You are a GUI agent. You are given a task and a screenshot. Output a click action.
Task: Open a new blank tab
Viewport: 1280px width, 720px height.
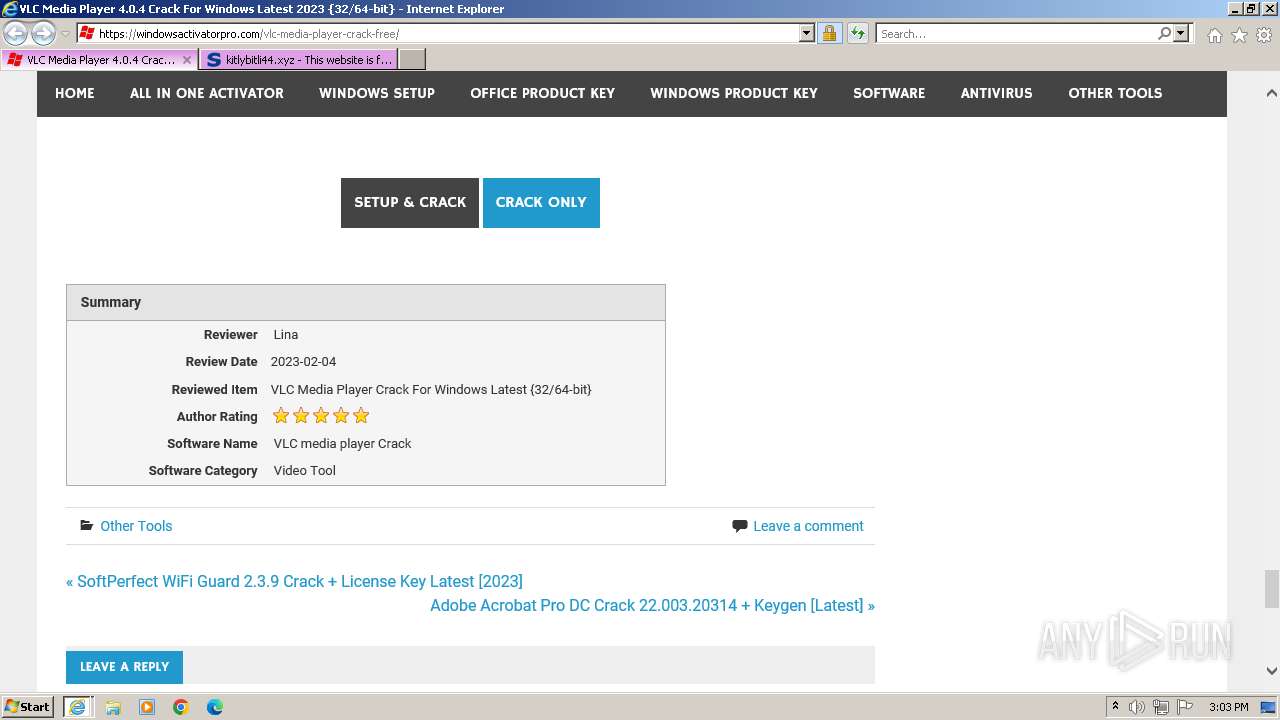pyautogui.click(x=412, y=60)
